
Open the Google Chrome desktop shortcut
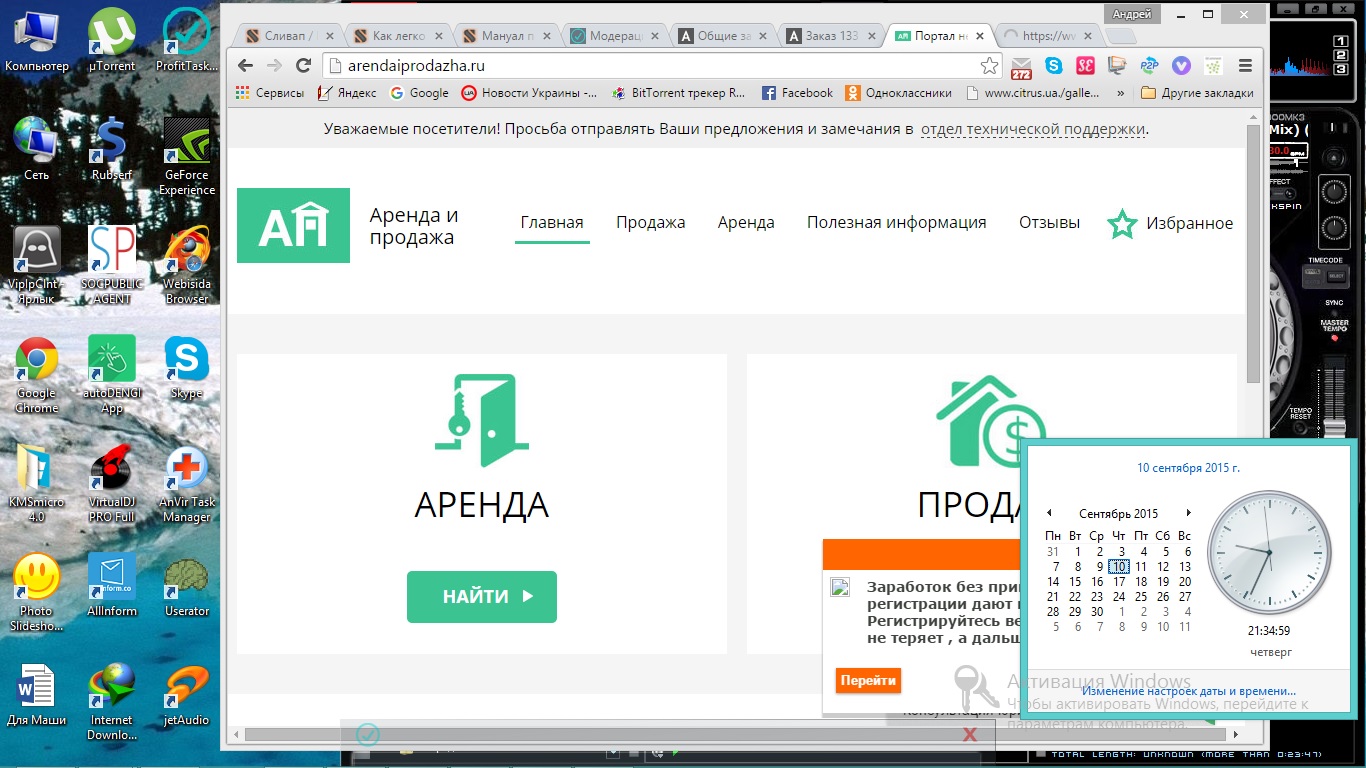click(37, 374)
